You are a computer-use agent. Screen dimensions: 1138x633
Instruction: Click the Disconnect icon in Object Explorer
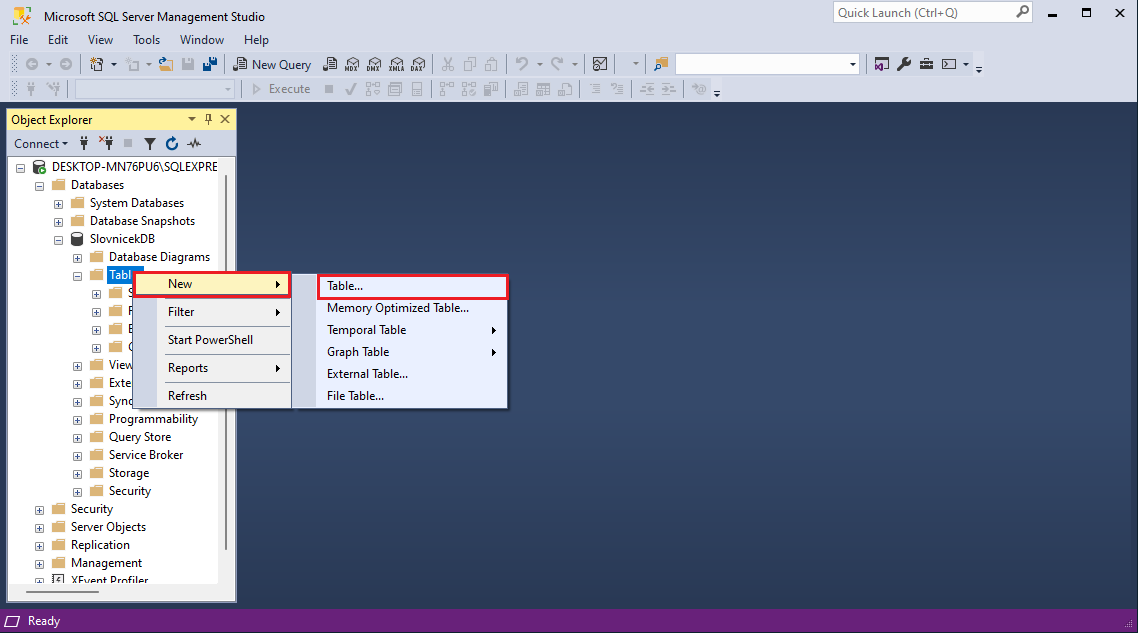(106, 144)
